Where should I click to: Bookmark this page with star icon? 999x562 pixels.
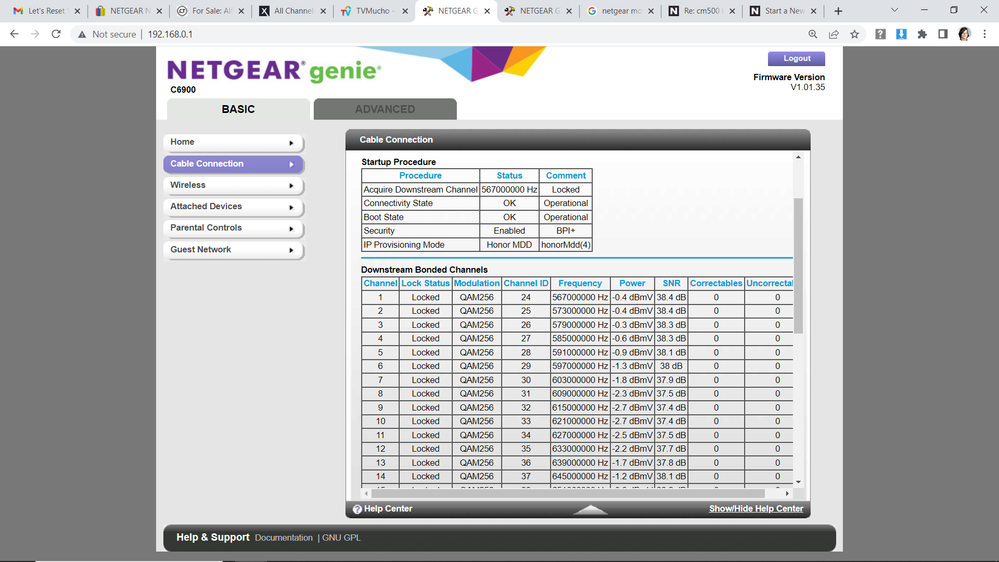[855, 34]
